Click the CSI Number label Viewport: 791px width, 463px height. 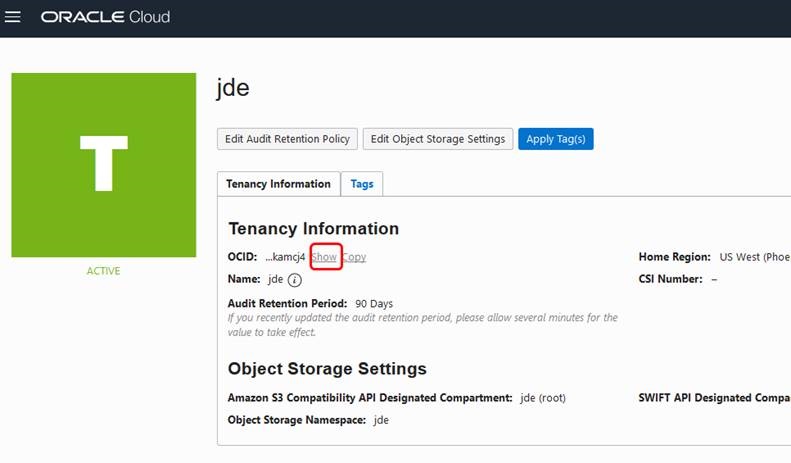[x=670, y=279]
